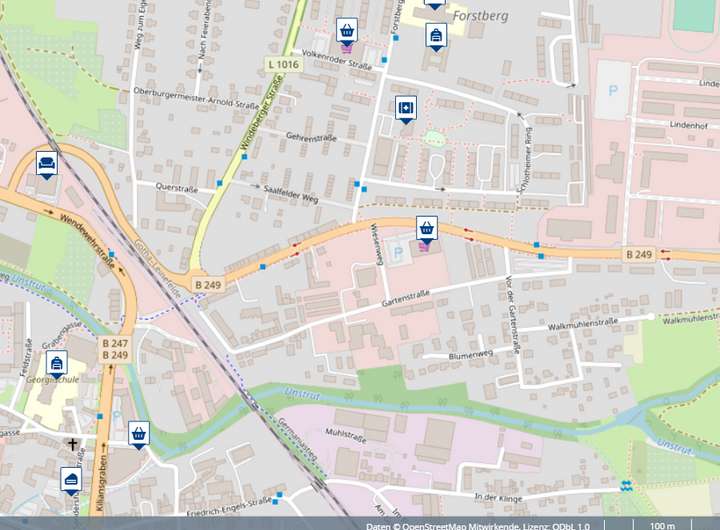Viewport: 720px width, 530px height.
Task: Open partially visible marker at top edge
Action: (434, 5)
